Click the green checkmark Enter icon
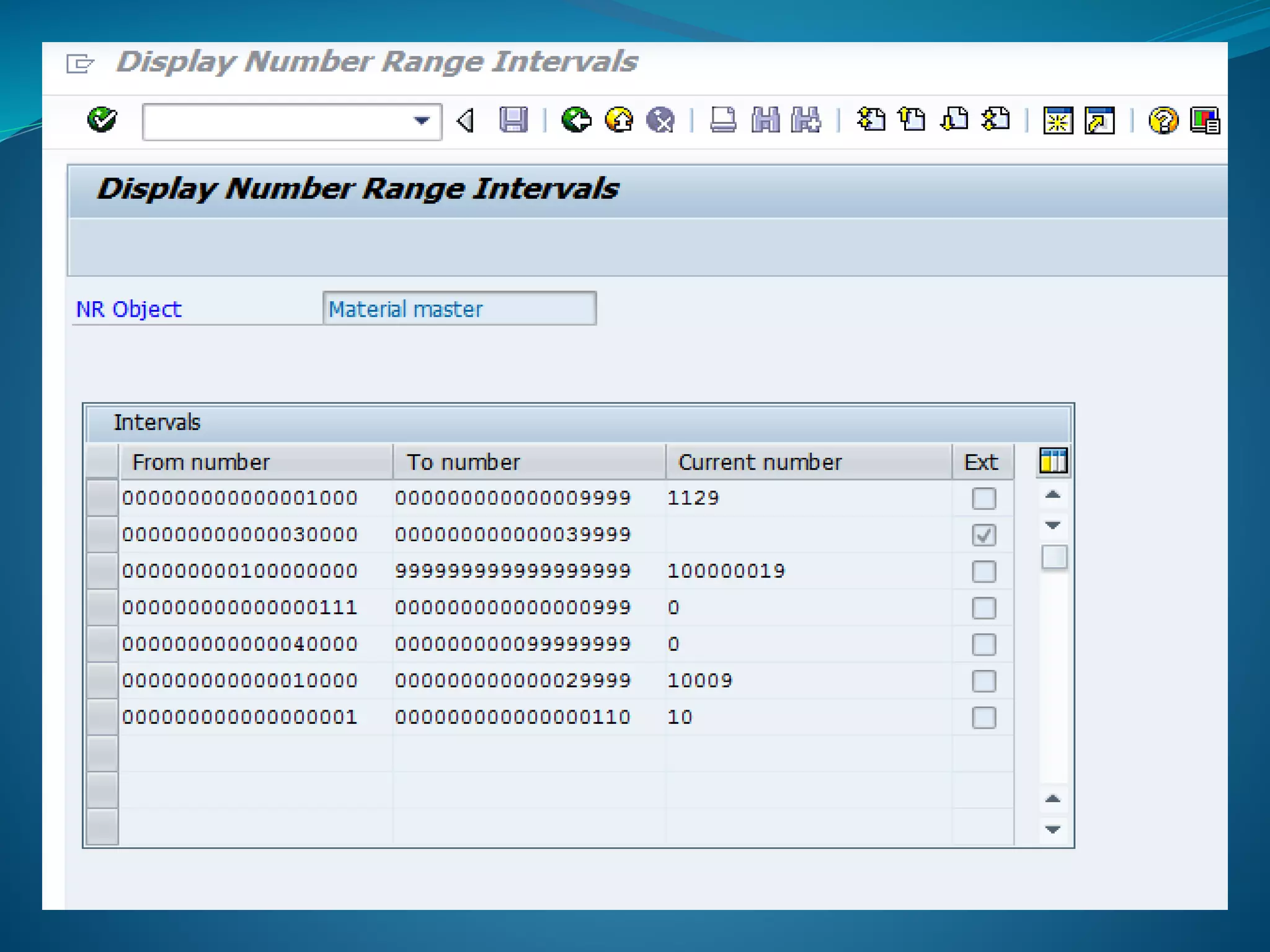Viewport: 1270px width, 952px height. [102, 120]
